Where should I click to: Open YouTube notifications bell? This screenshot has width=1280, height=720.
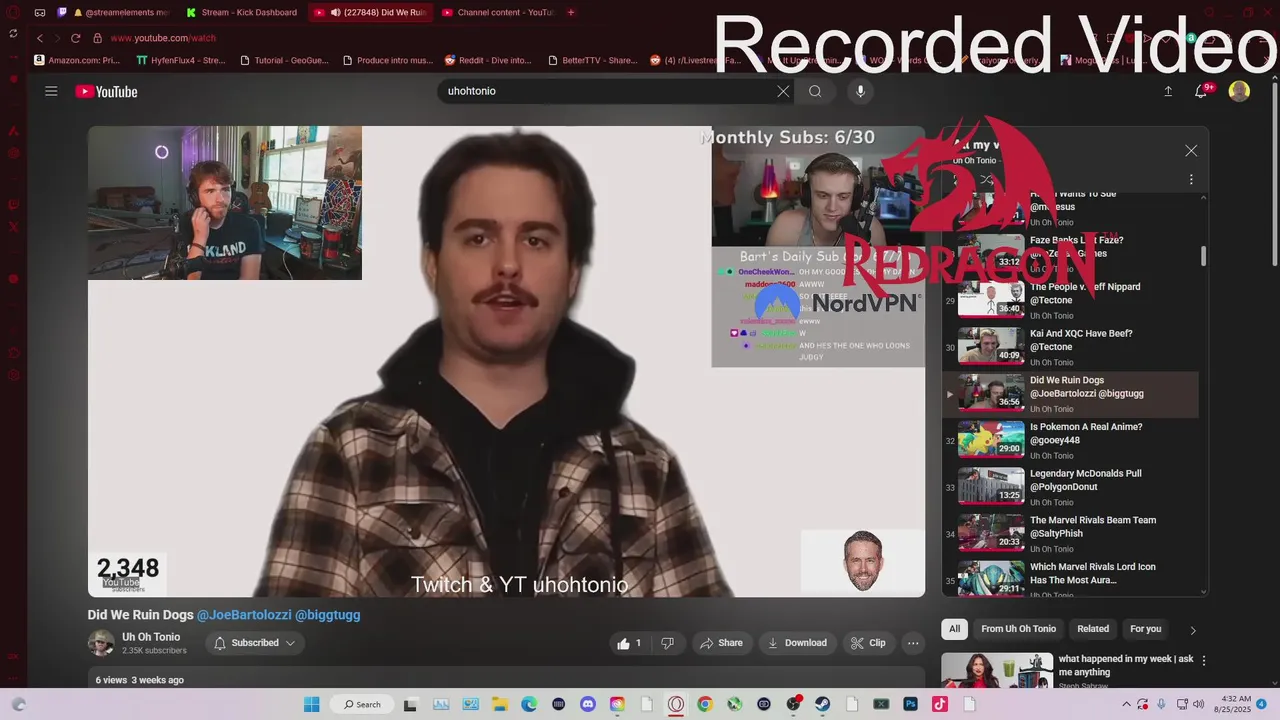coord(1203,91)
